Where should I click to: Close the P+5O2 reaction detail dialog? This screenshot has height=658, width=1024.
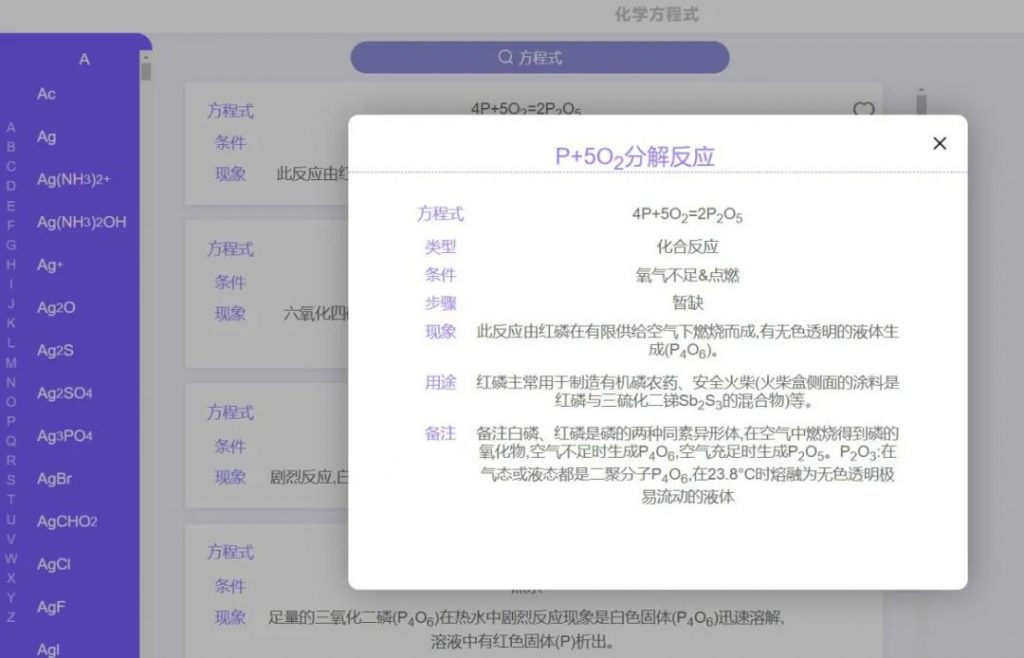click(939, 144)
